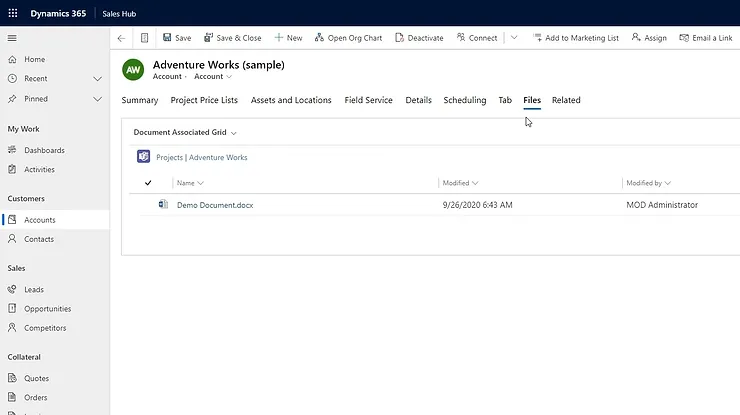Open the Dynamics 365 app launcher grid
Screen dimensions: 740x415
pos(13,13)
